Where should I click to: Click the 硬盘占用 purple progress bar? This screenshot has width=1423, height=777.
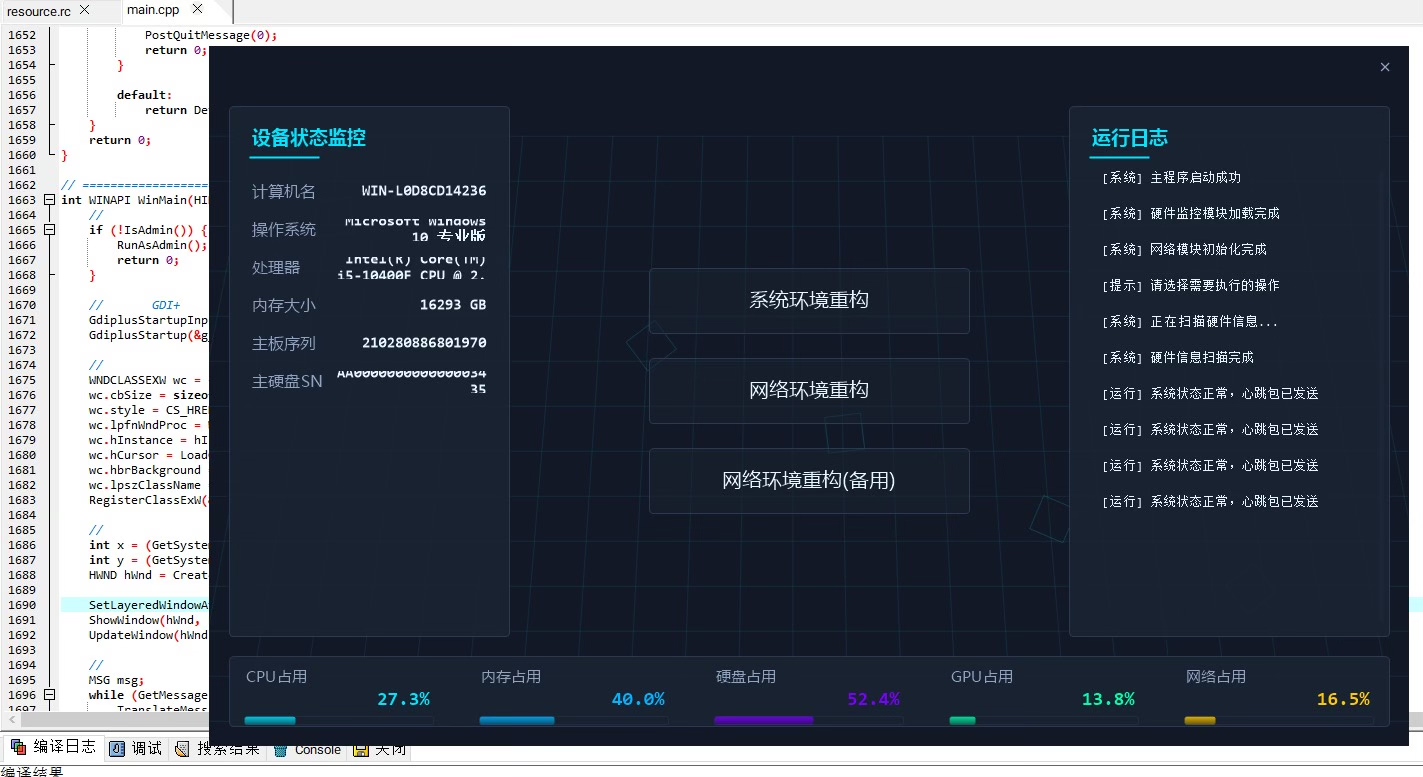tap(809, 720)
